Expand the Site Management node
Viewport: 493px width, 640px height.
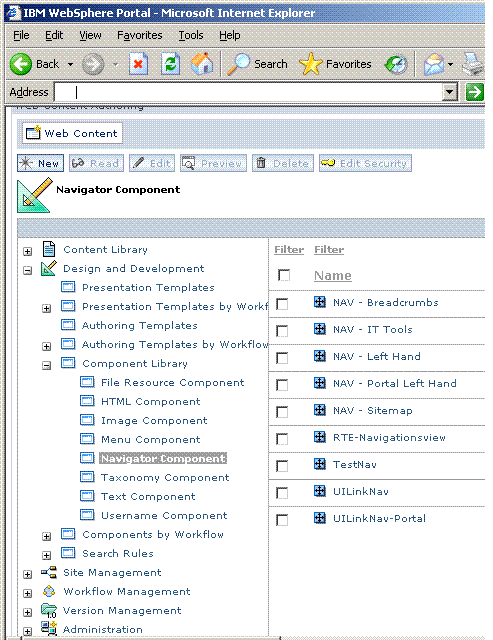[27, 574]
